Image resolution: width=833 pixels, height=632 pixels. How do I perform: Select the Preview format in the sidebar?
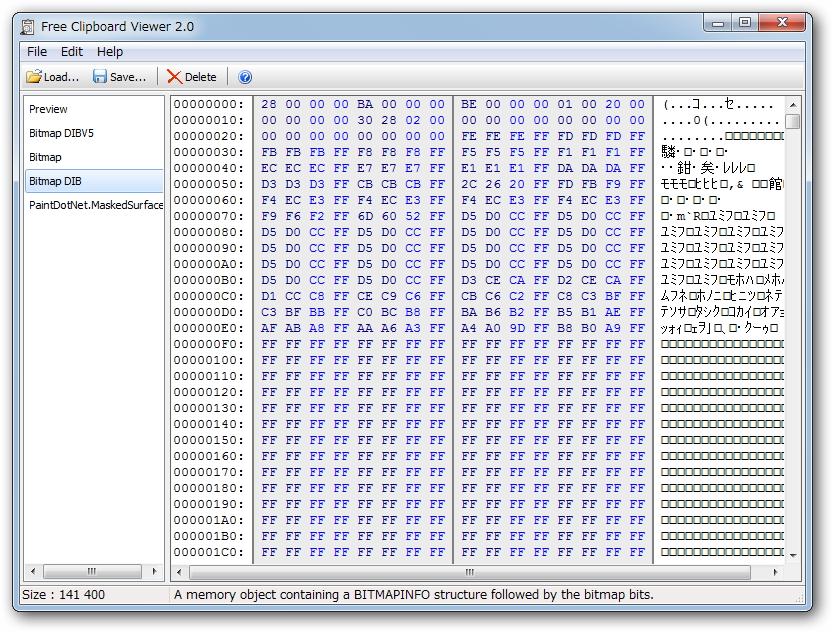click(x=48, y=109)
